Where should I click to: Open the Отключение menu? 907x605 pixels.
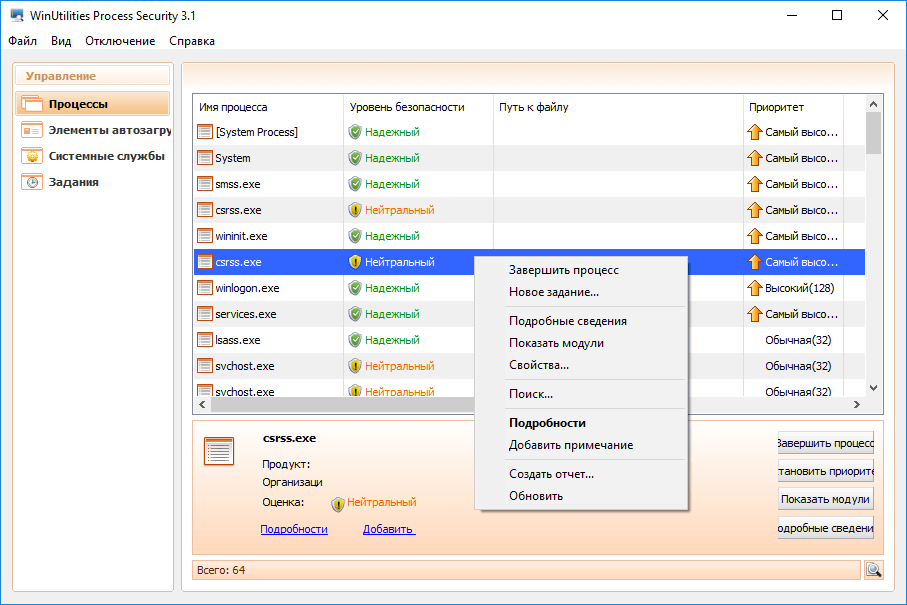click(120, 41)
